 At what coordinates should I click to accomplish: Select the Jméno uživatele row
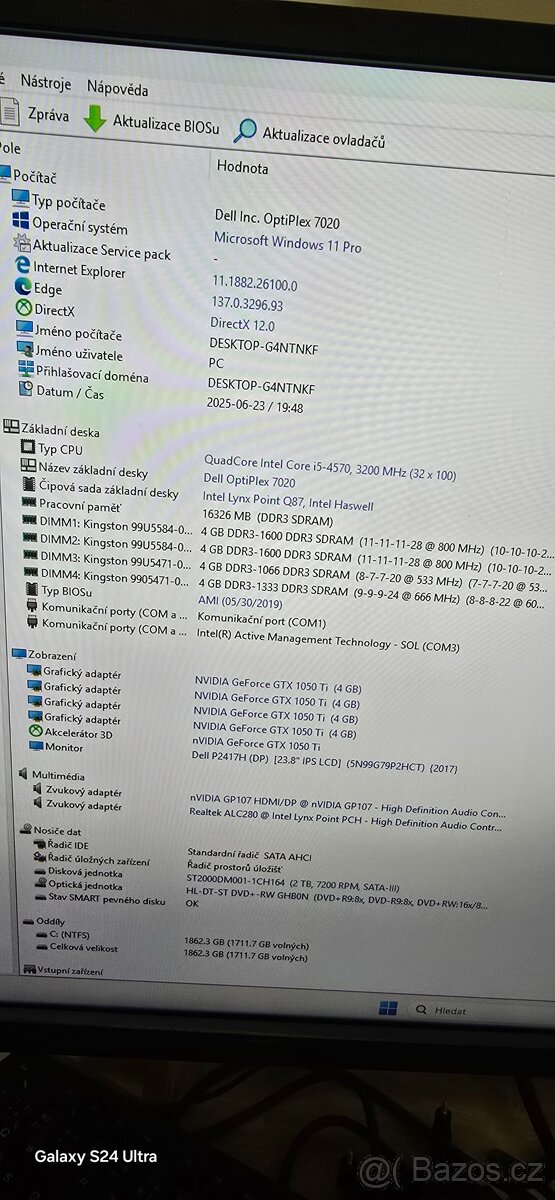(70, 354)
